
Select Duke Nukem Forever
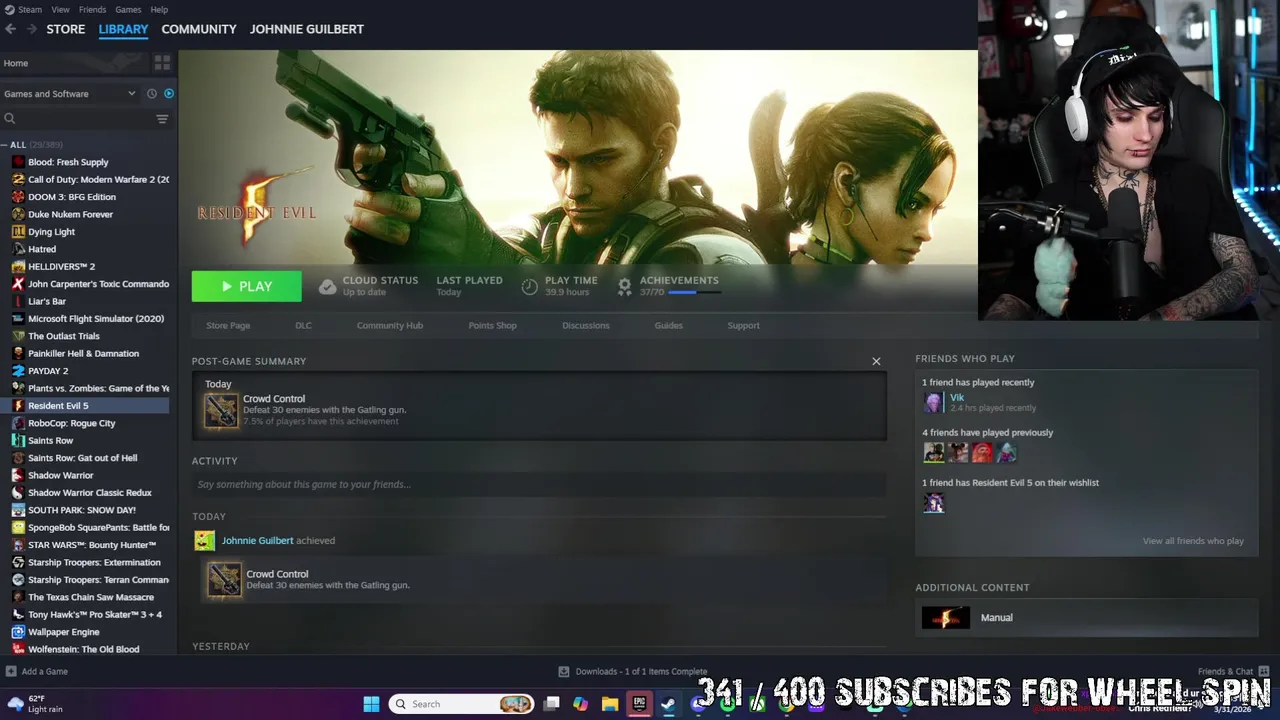[x=70, y=214]
